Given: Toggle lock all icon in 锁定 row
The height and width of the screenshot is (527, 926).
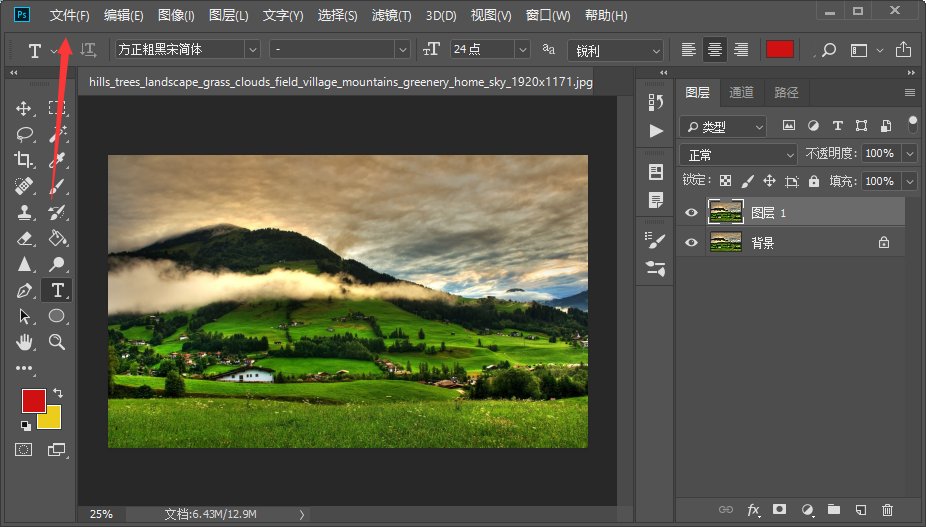Looking at the screenshot, I should [x=814, y=181].
